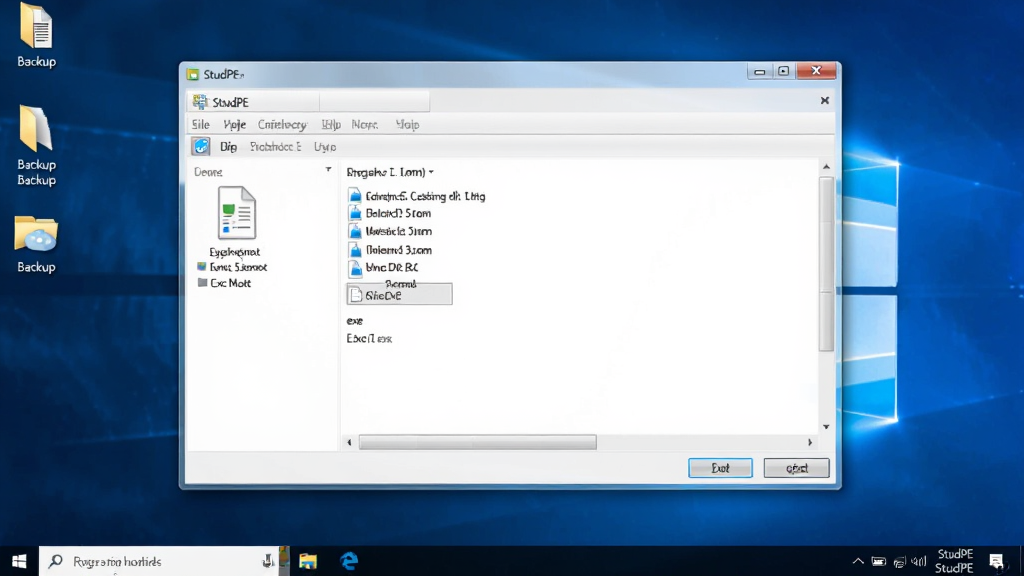The image size is (1024, 576).
Task: Click icon of first list entry 'Cstimg'
Action: (355, 195)
